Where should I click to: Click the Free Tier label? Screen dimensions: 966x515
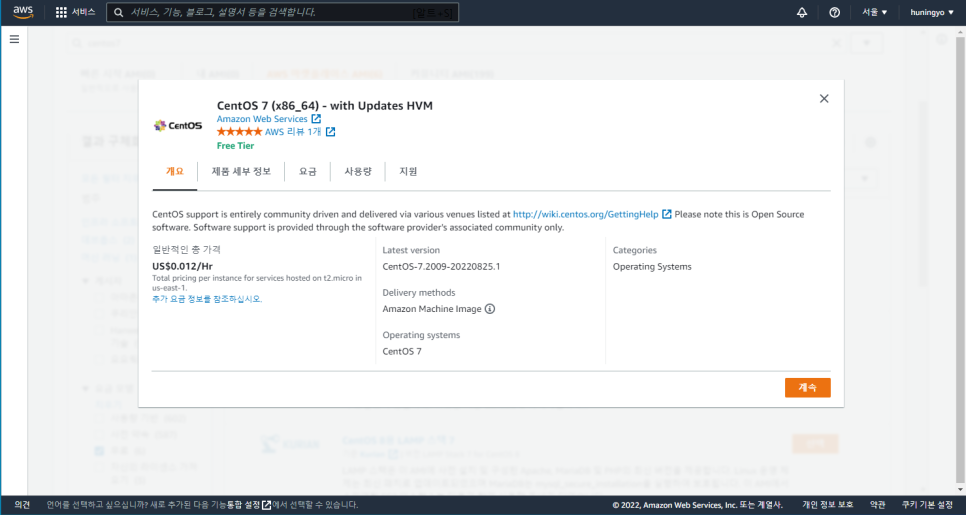click(x=235, y=146)
